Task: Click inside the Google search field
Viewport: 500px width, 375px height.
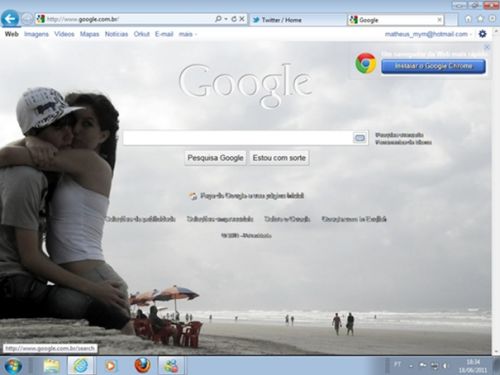Action: 238,138
